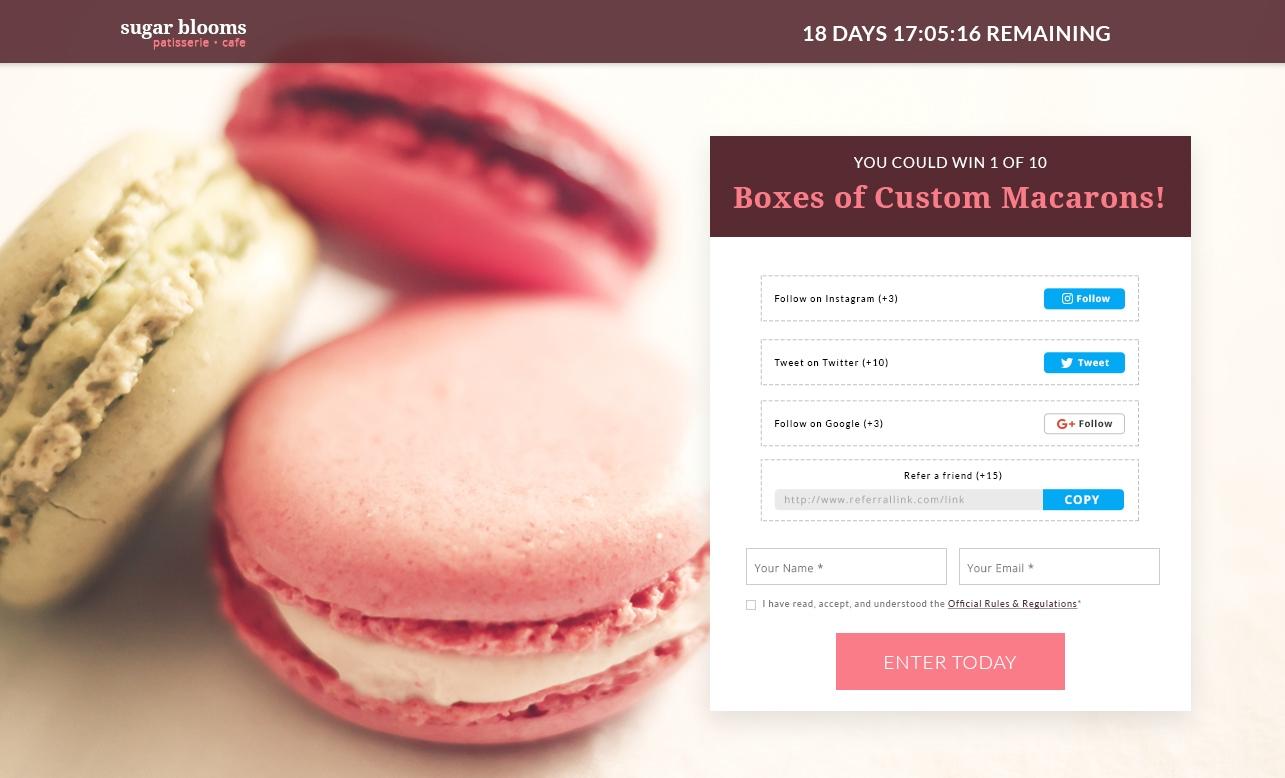Focus the Your Name field
This screenshot has height=778, width=1285.
tap(846, 567)
